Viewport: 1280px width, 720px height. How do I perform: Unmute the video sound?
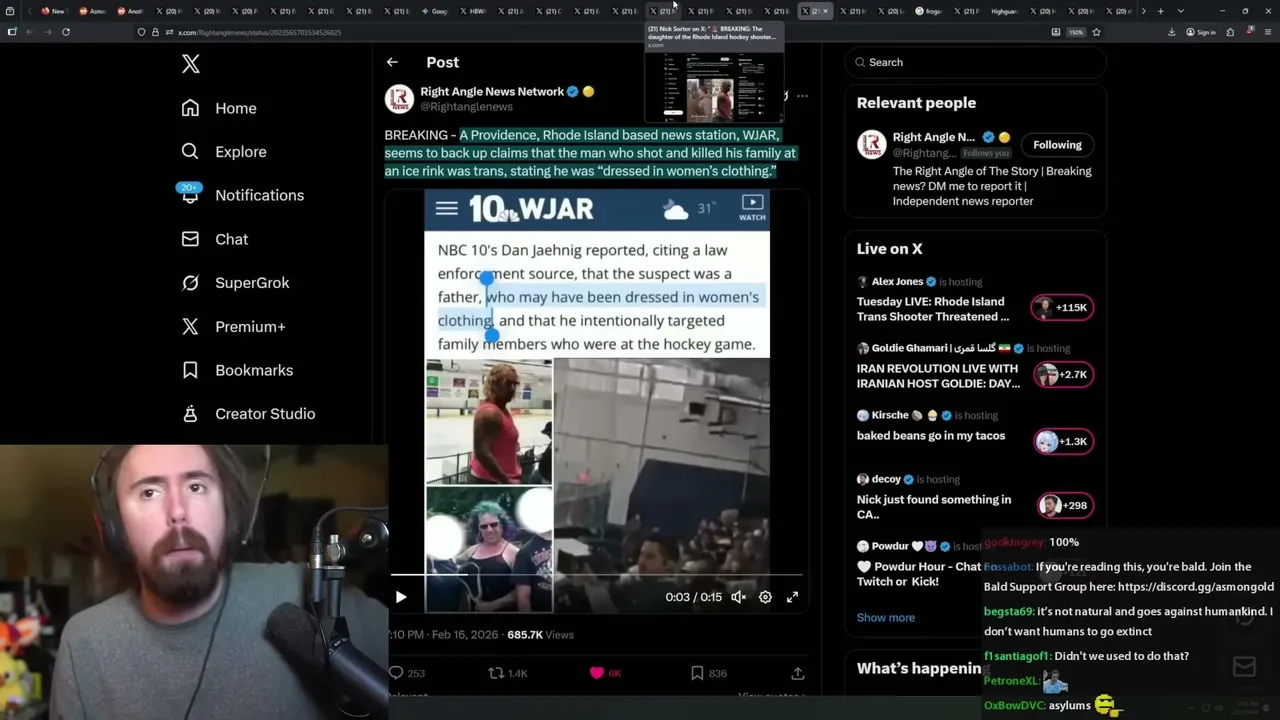(738, 597)
